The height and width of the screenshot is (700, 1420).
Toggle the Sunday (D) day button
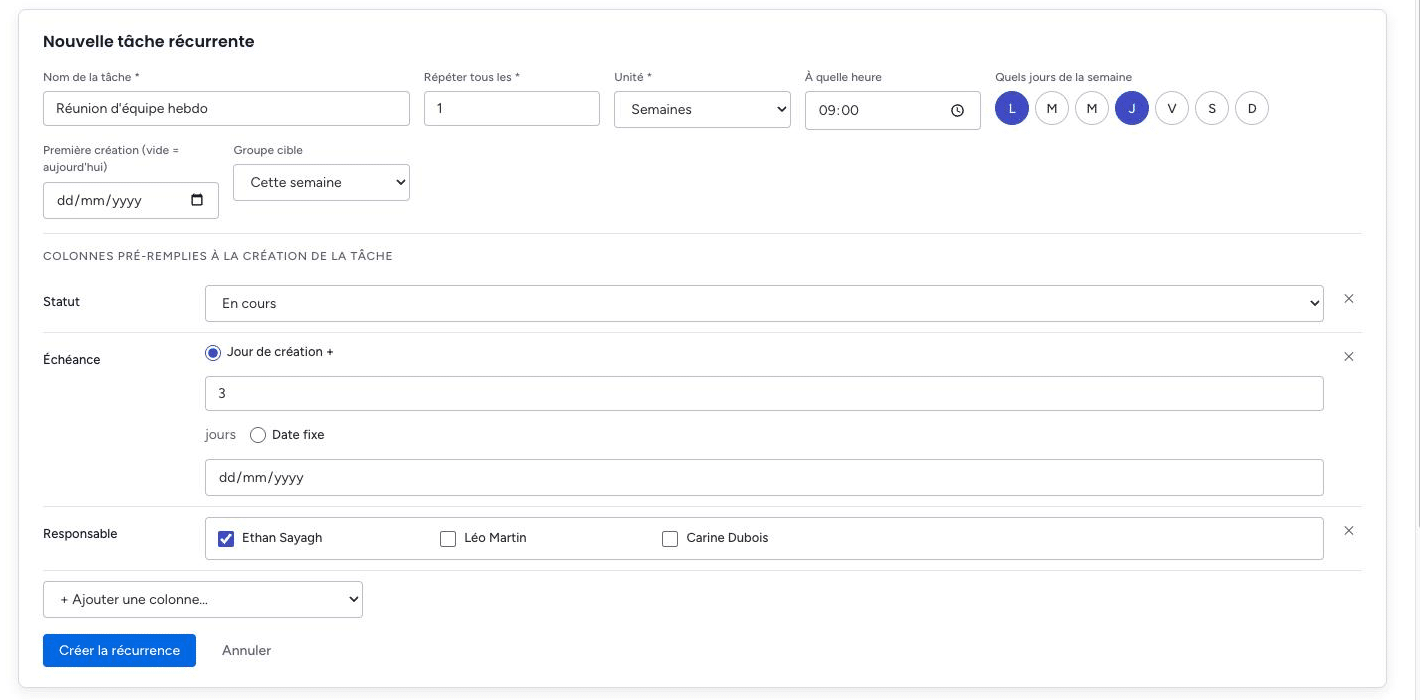1252,108
